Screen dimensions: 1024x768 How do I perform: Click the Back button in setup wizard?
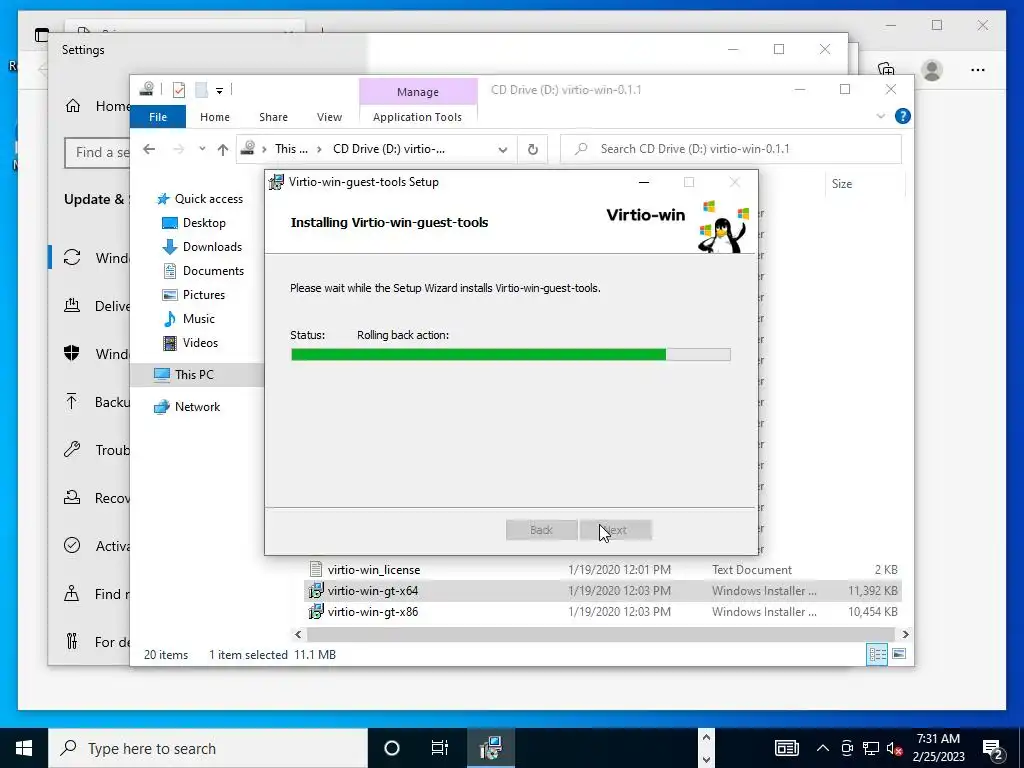pyautogui.click(x=541, y=530)
